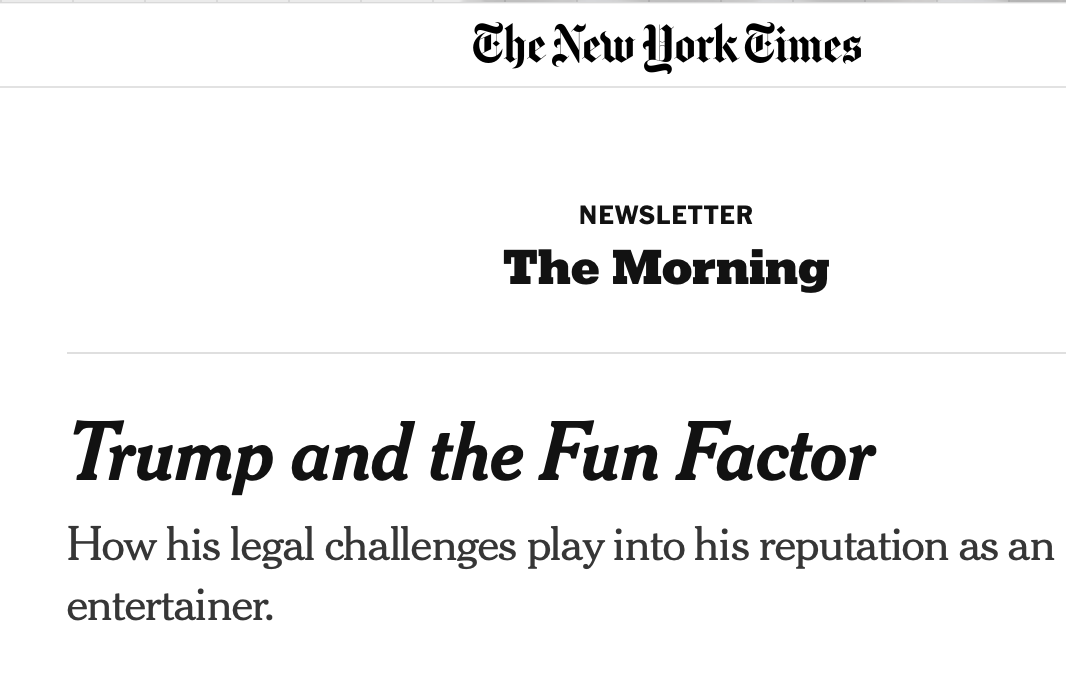Click the subheading about his legal challenges
Viewport: 1066px width, 688px height.
pyautogui.click(x=561, y=574)
